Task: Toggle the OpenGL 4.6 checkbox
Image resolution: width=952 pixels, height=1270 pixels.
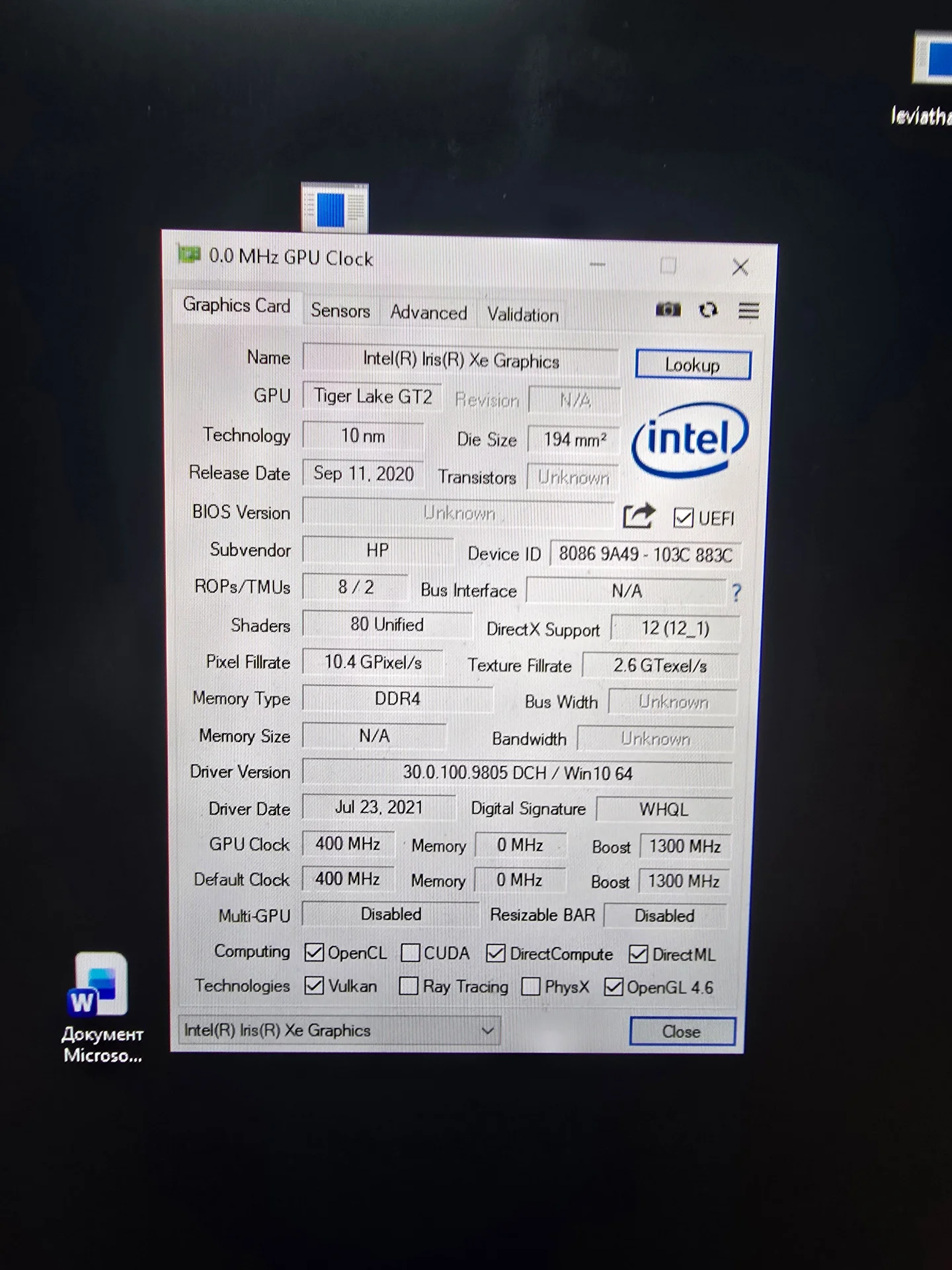Action: 614,987
